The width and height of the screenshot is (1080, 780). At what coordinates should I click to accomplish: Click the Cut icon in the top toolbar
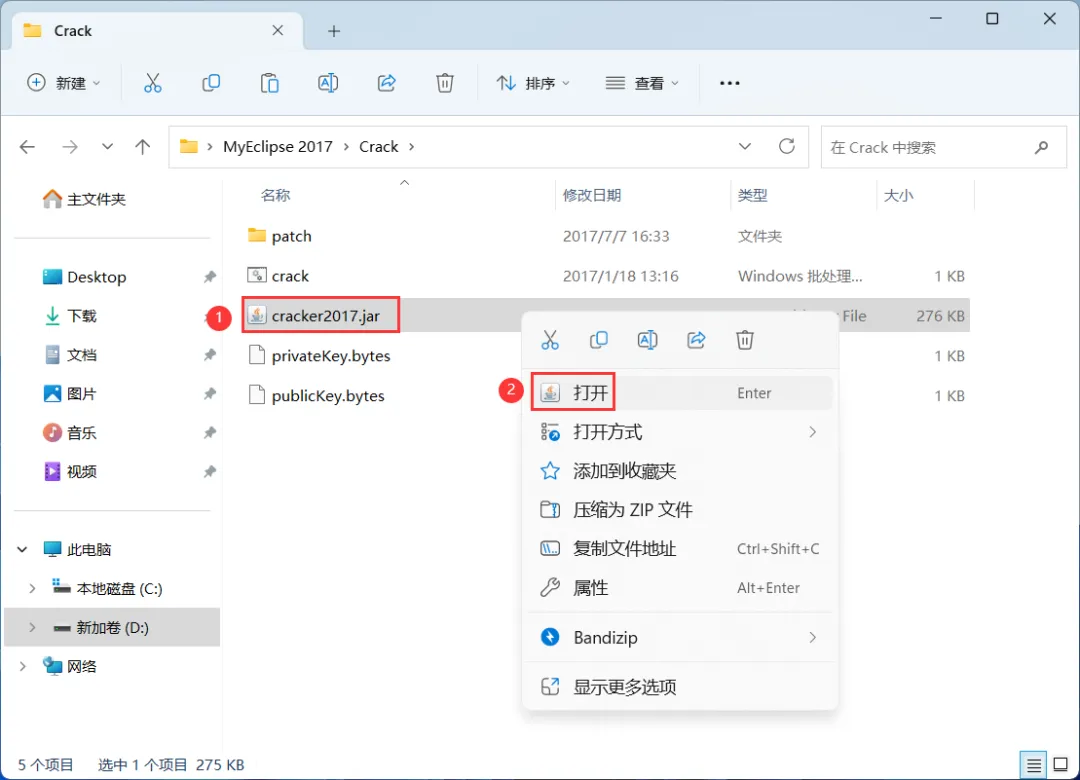pyautogui.click(x=152, y=83)
